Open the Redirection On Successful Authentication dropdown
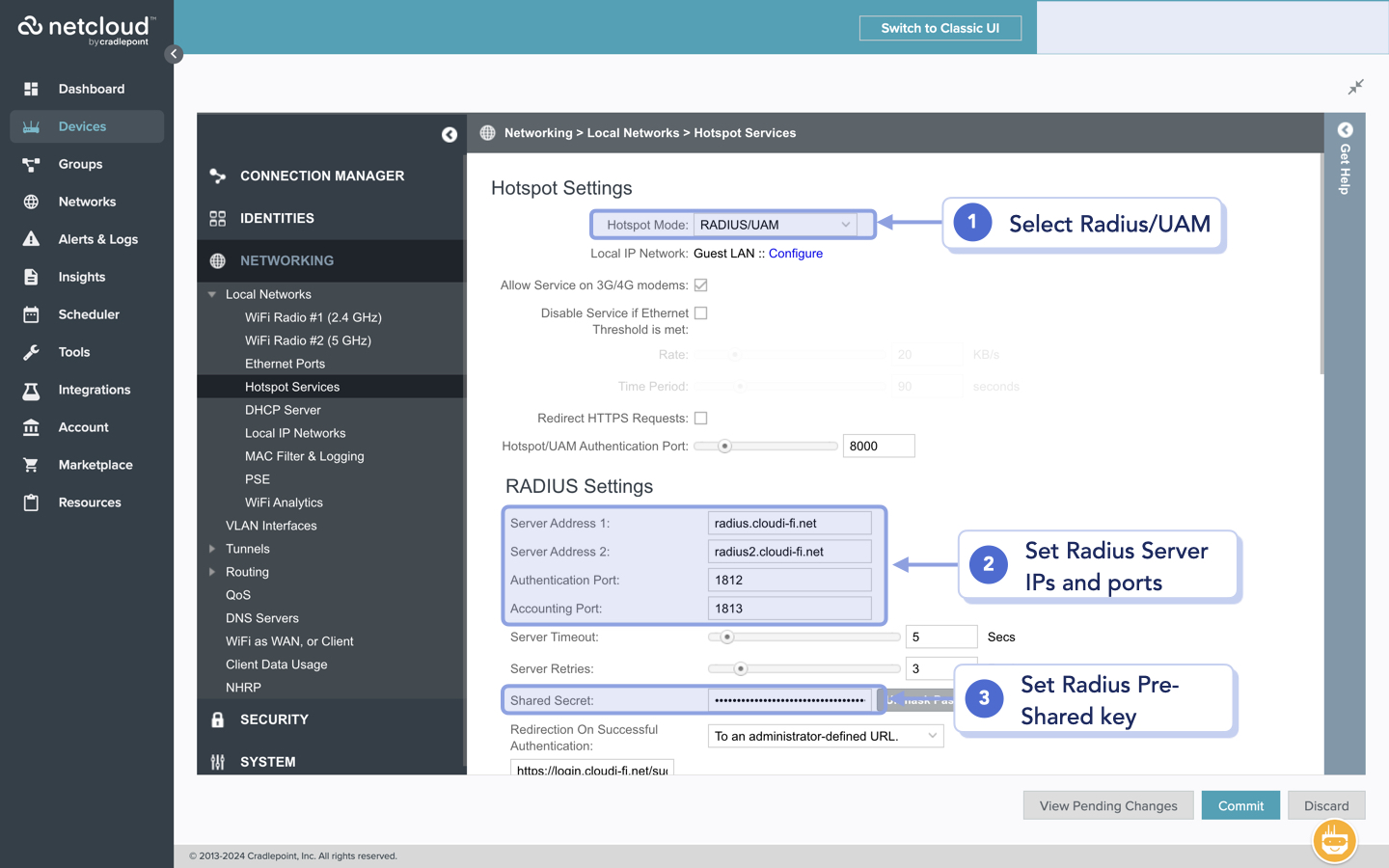Screen dimensions: 1389x868 (826, 736)
